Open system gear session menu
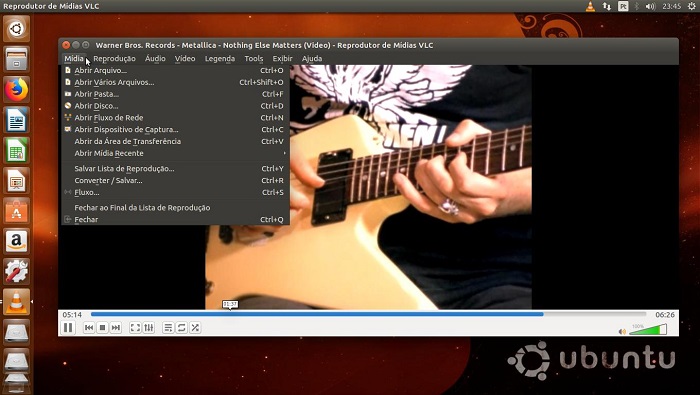The width and height of the screenshot is (700, 395). click(x=692, y=6)
